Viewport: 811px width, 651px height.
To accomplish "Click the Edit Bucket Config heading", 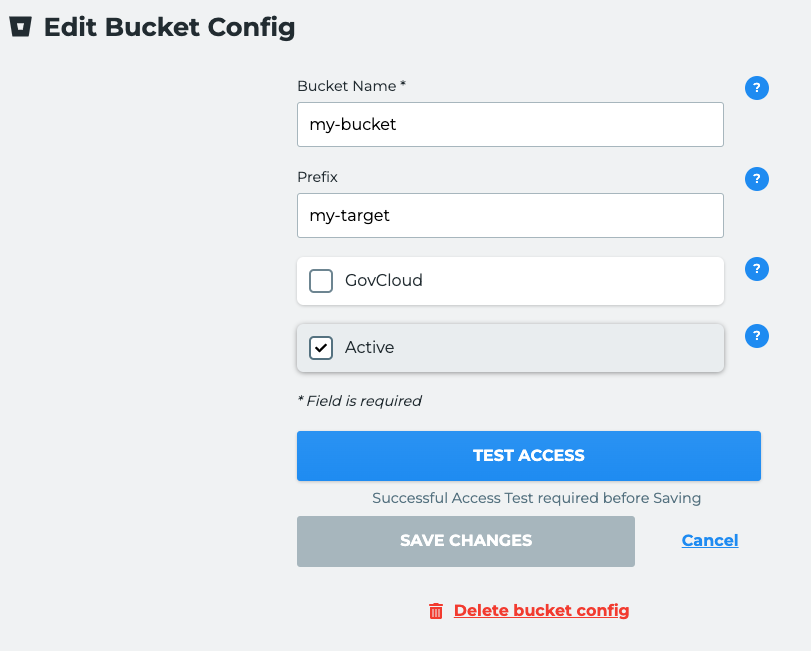I will [170, 27].
